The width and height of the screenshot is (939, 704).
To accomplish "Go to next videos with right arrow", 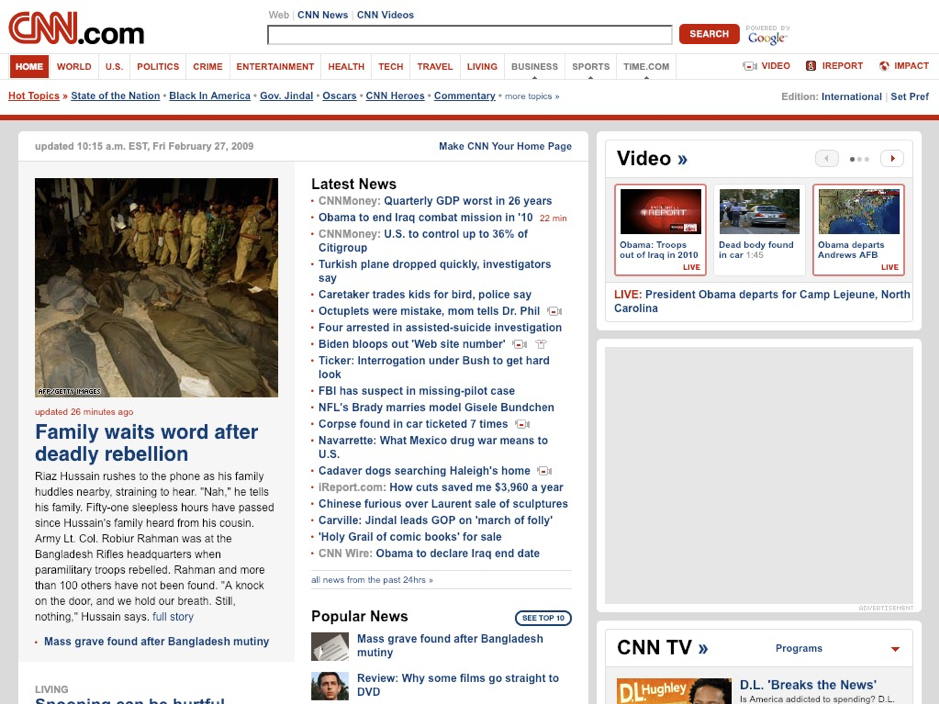I will tap(891, 159).
